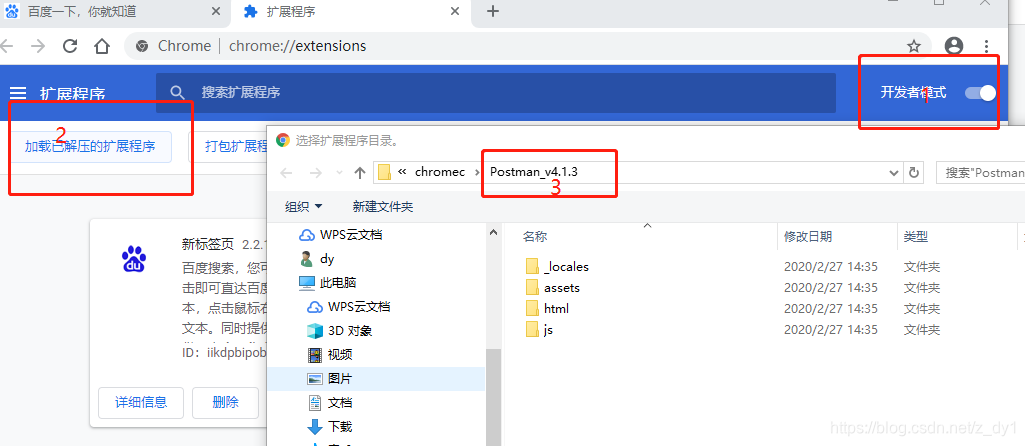The width and height of the screenshot is (1025, 446).
Task: Refresh the folder dialog view
Action: pos(913,173)
